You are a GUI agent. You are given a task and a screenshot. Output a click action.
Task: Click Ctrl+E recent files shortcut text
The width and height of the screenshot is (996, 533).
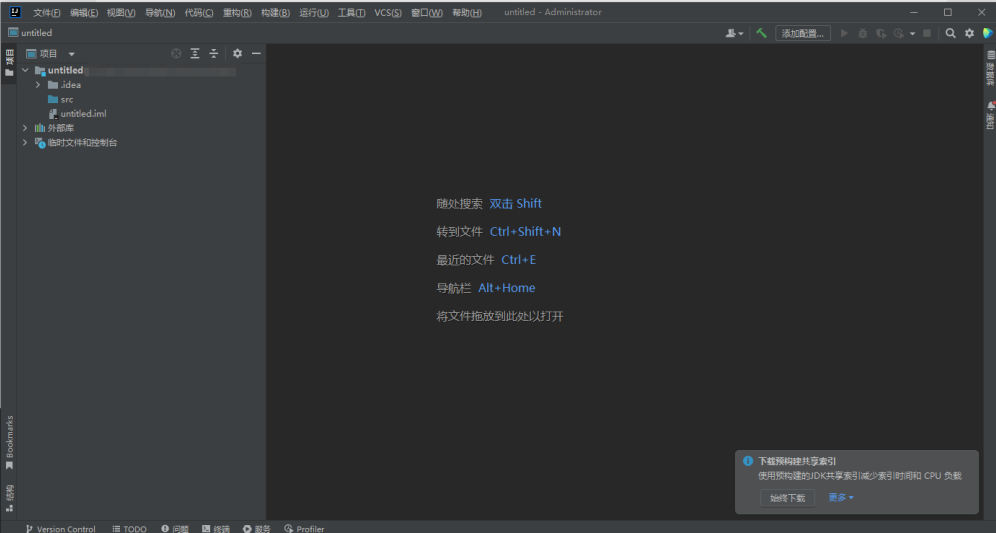pos(518,259)
